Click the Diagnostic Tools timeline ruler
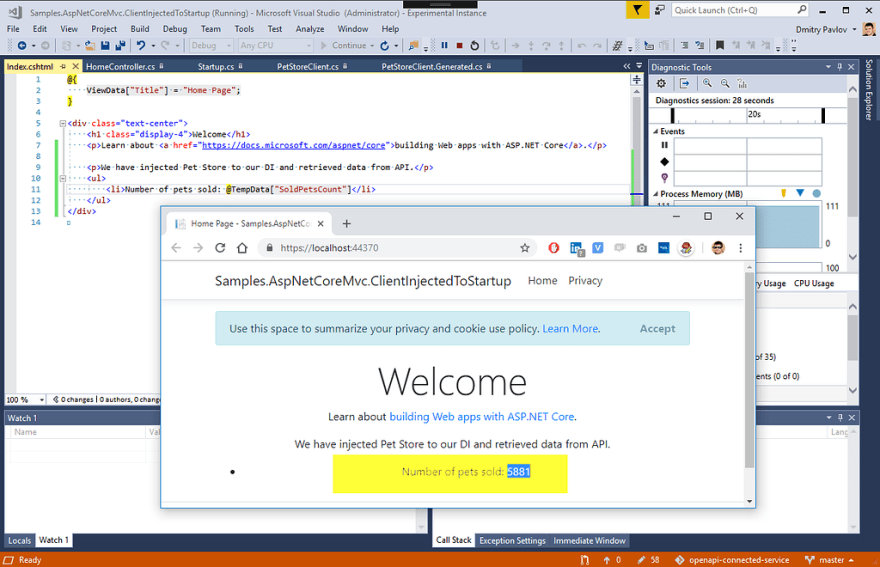 pos(748,115)
